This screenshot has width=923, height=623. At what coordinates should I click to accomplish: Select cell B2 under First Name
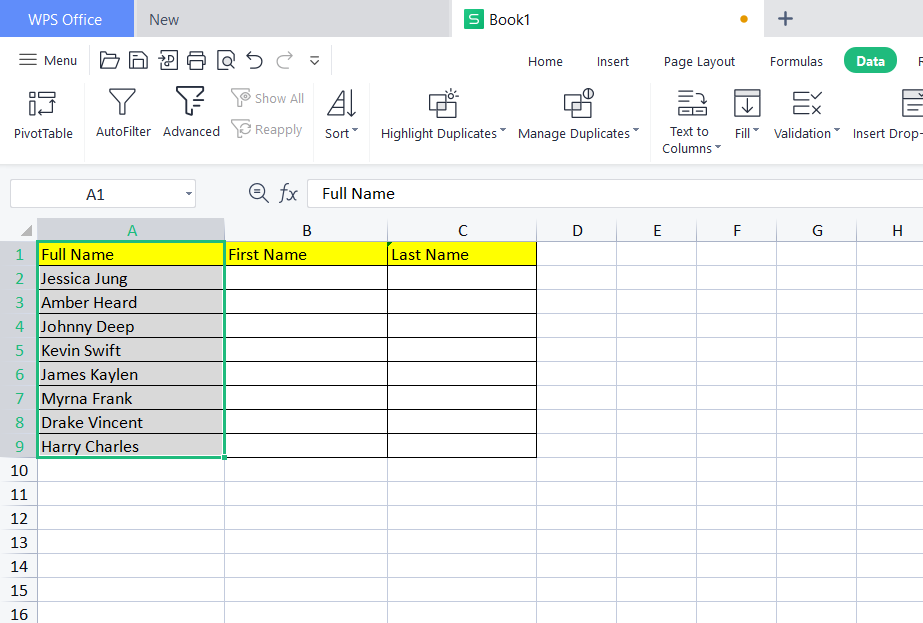305,278
